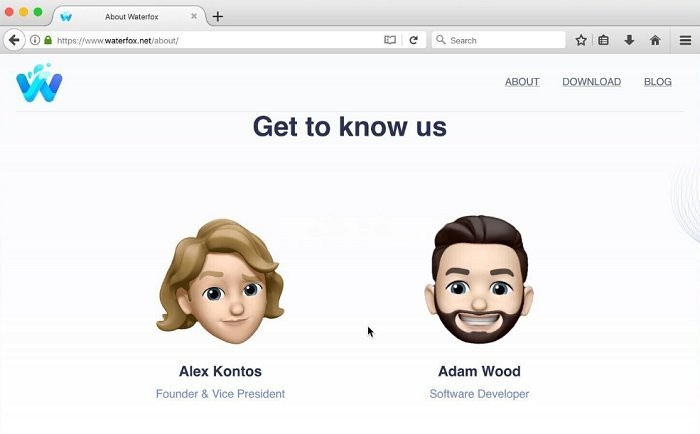This screenshot has height=434, width=700.
Task: Click the Waterfox logo on the page
Action: 39,83
